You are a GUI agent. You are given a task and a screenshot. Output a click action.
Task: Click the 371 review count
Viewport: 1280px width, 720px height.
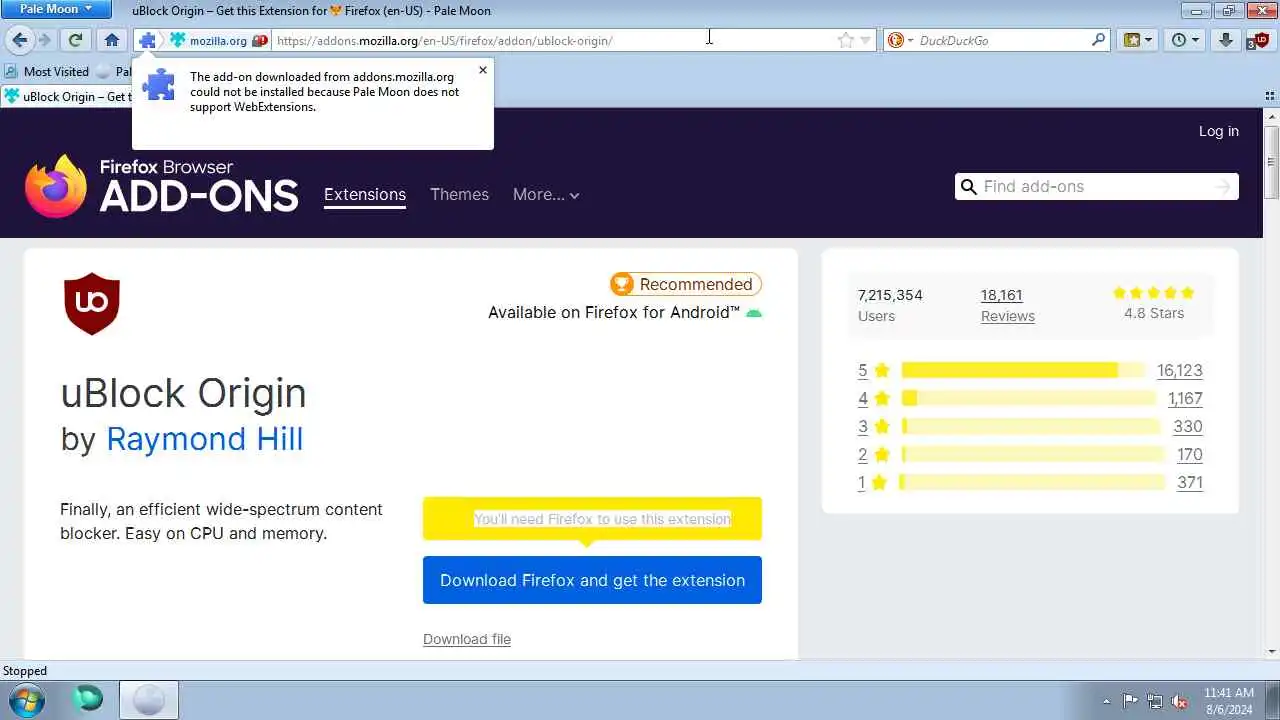(x=1190, y=482)
